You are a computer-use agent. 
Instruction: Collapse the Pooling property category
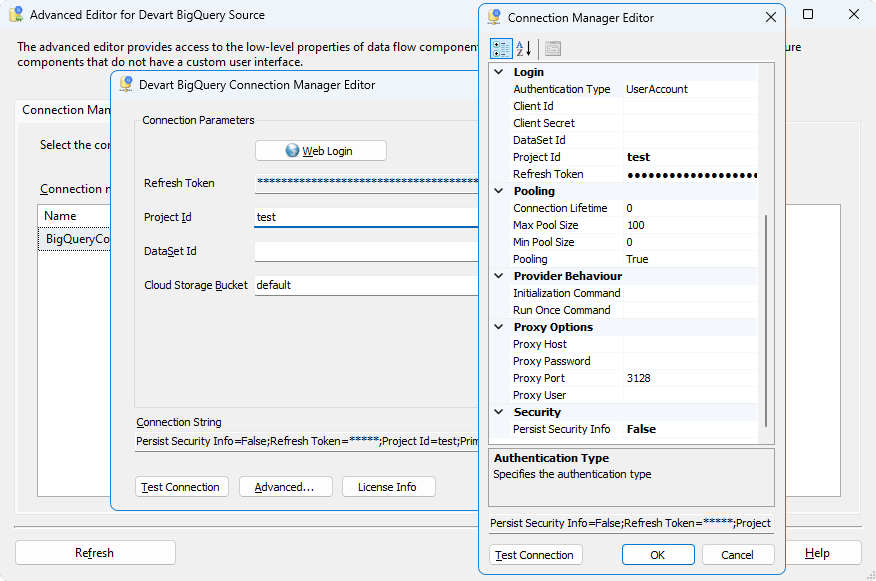pos(499,191)
